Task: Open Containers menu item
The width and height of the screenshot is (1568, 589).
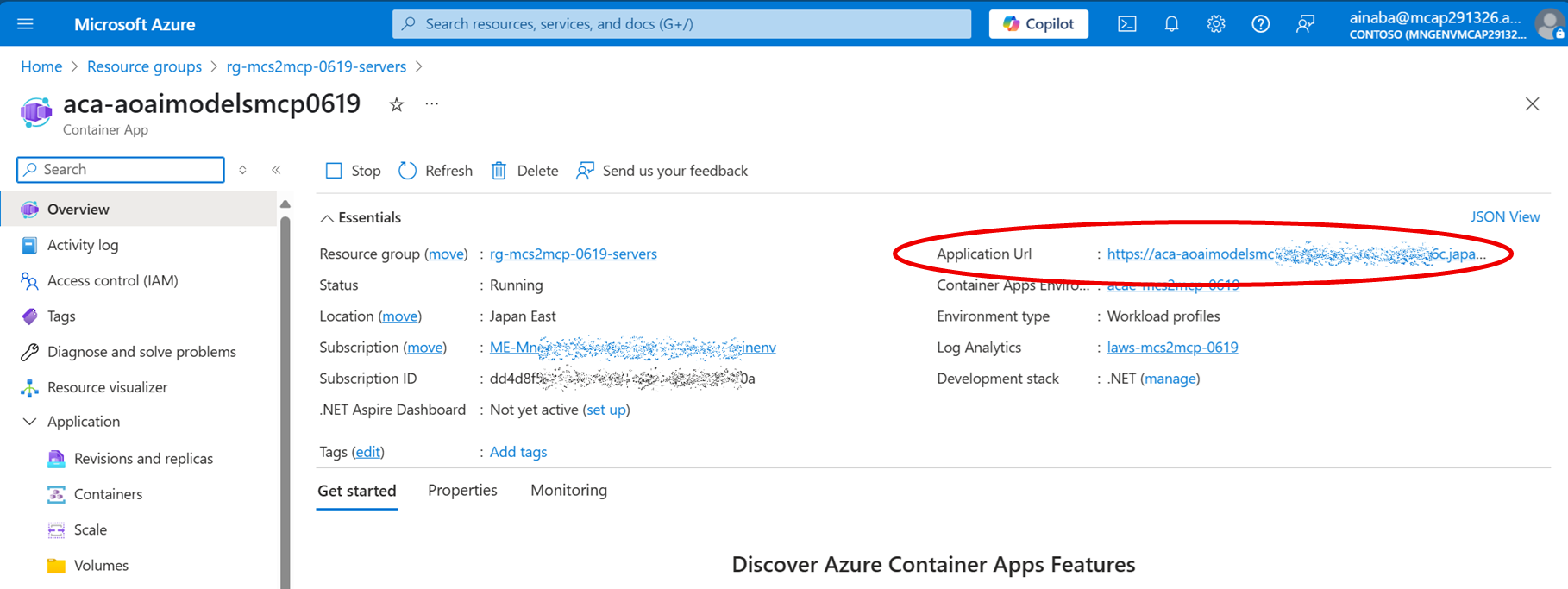Action: [108, 494]
